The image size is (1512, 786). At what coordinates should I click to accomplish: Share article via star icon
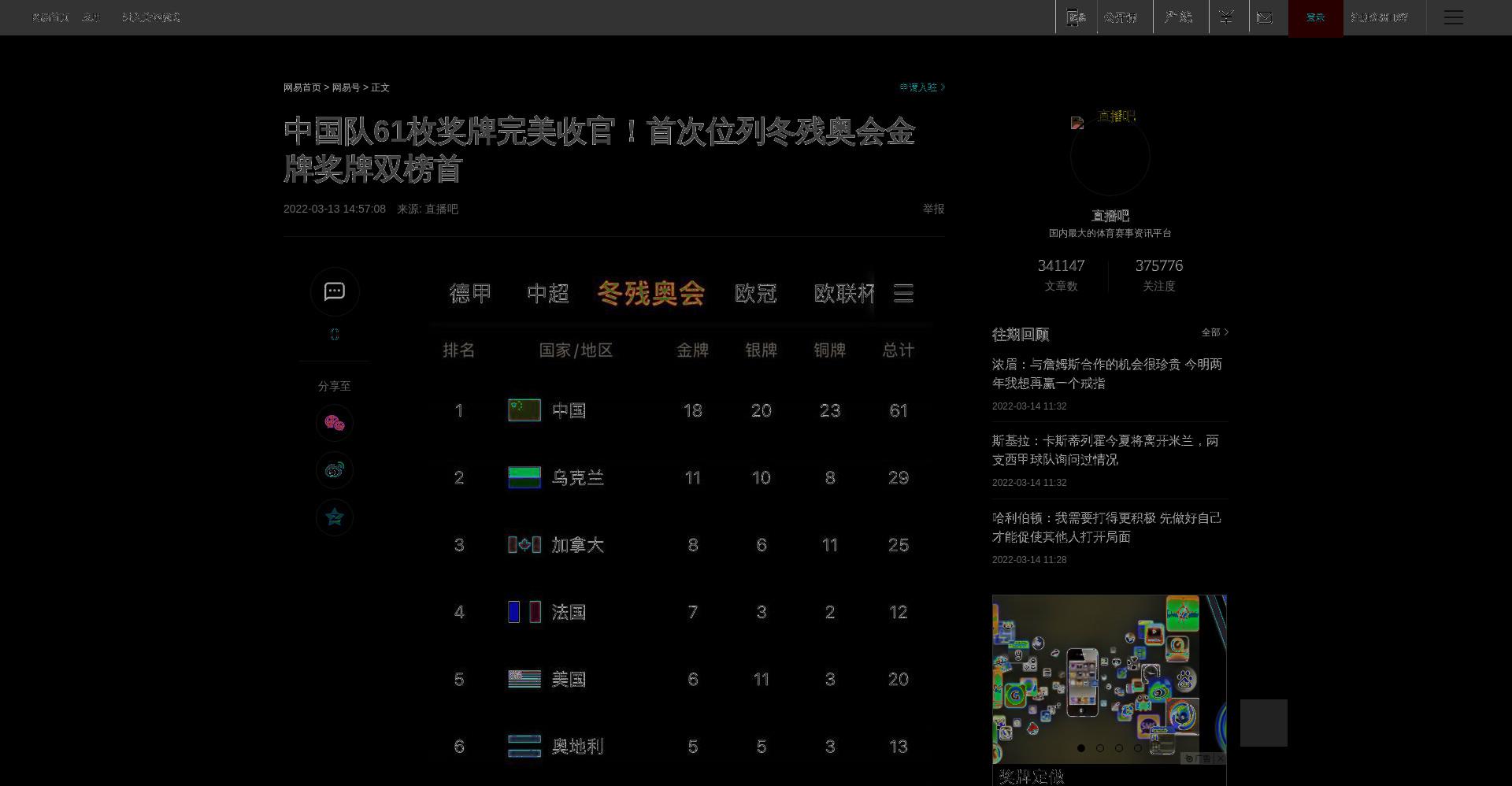point(335,517)
